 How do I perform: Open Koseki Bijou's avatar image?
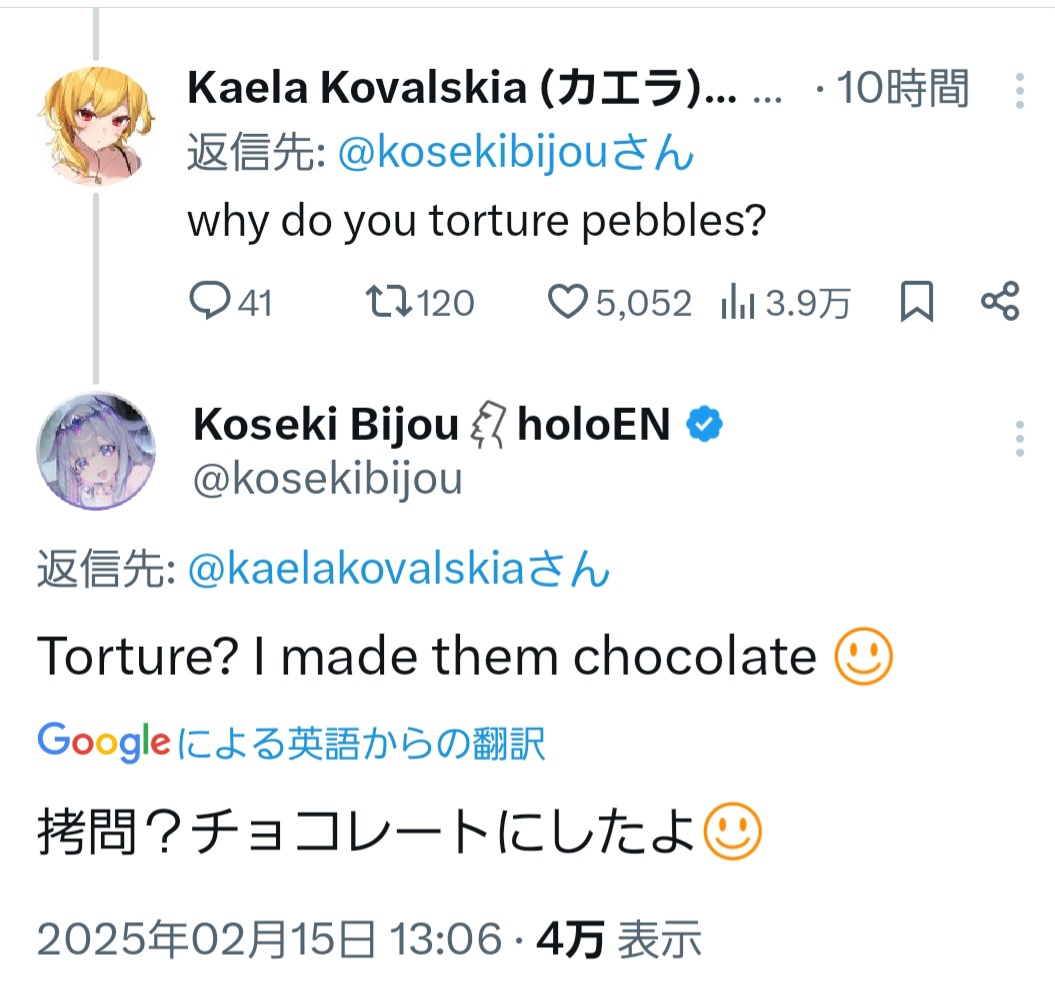click(96, 450)
